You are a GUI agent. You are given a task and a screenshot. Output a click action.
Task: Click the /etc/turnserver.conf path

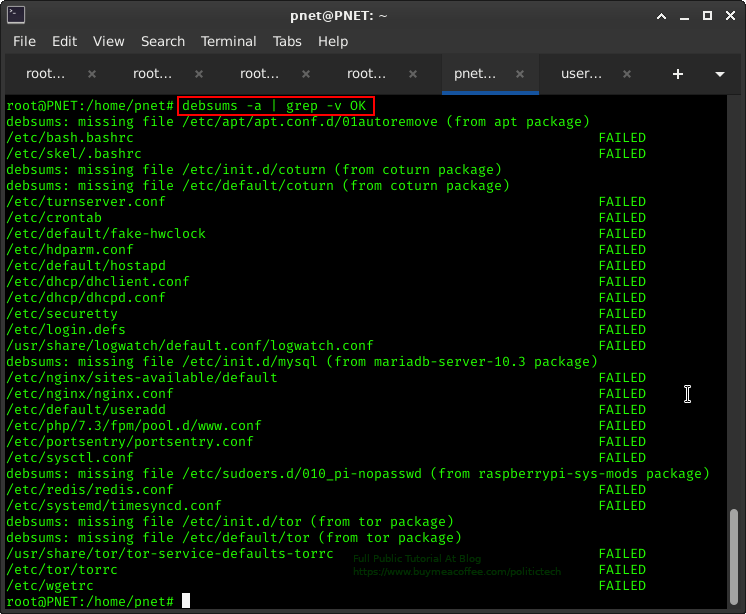point(86,202)
